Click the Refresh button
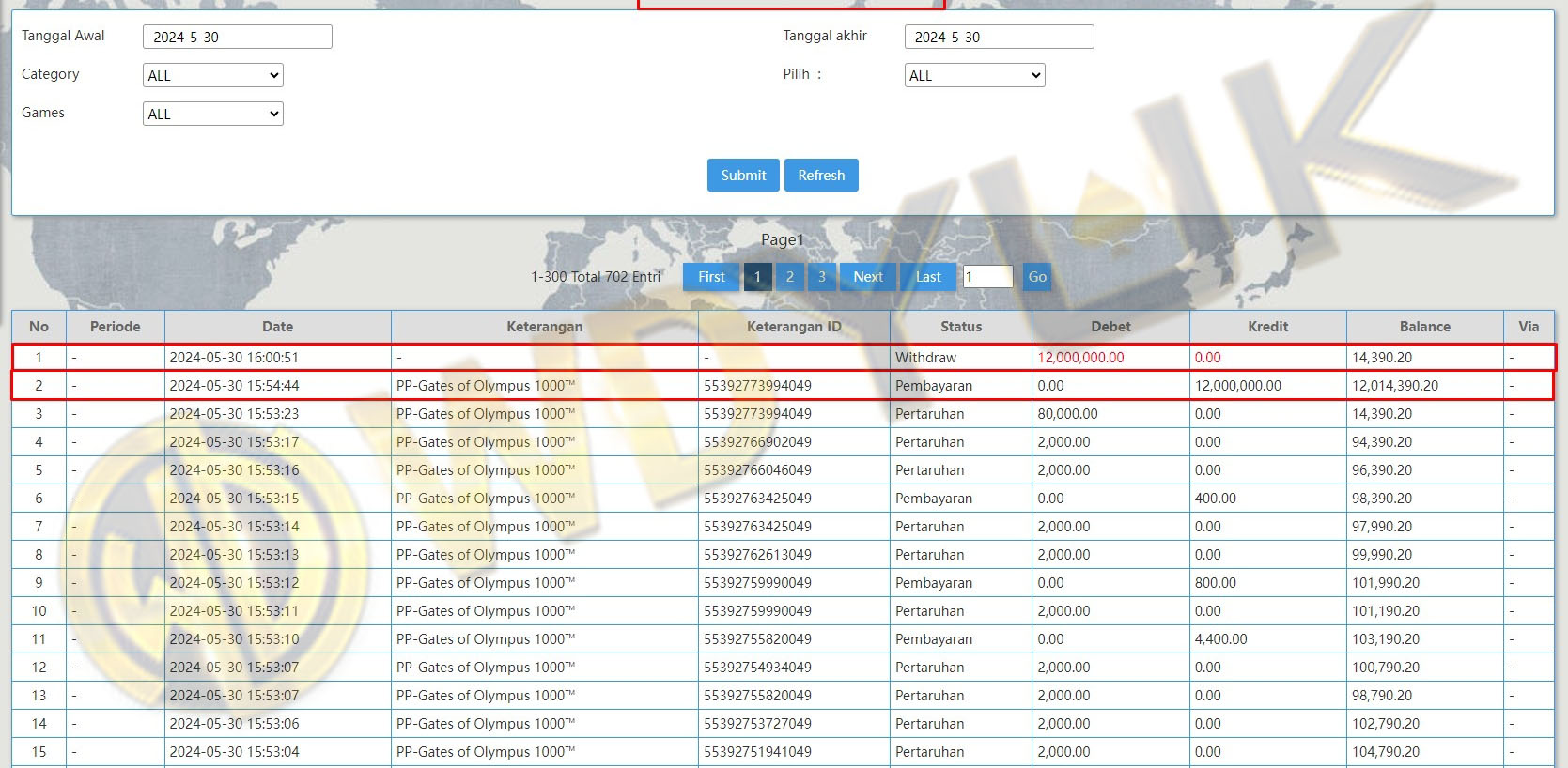This screenshot has width=1568, height=768. pos(821,175)
